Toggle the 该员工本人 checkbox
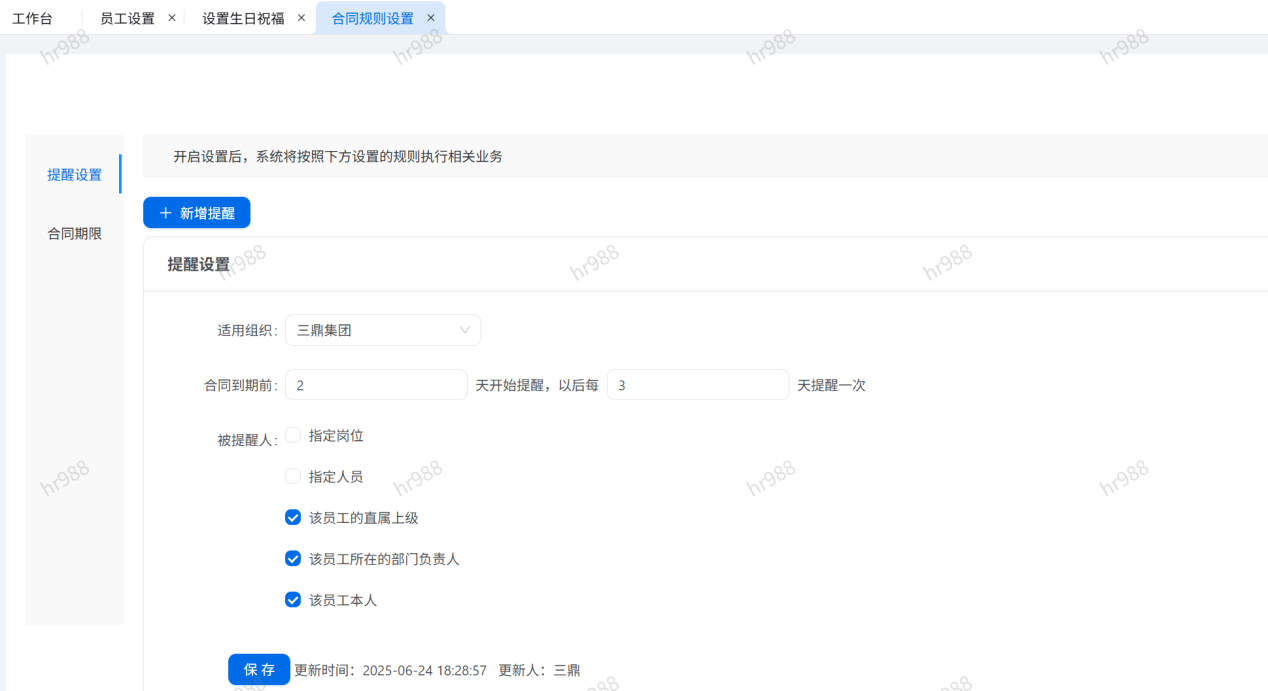 click(x=293, y=600)
